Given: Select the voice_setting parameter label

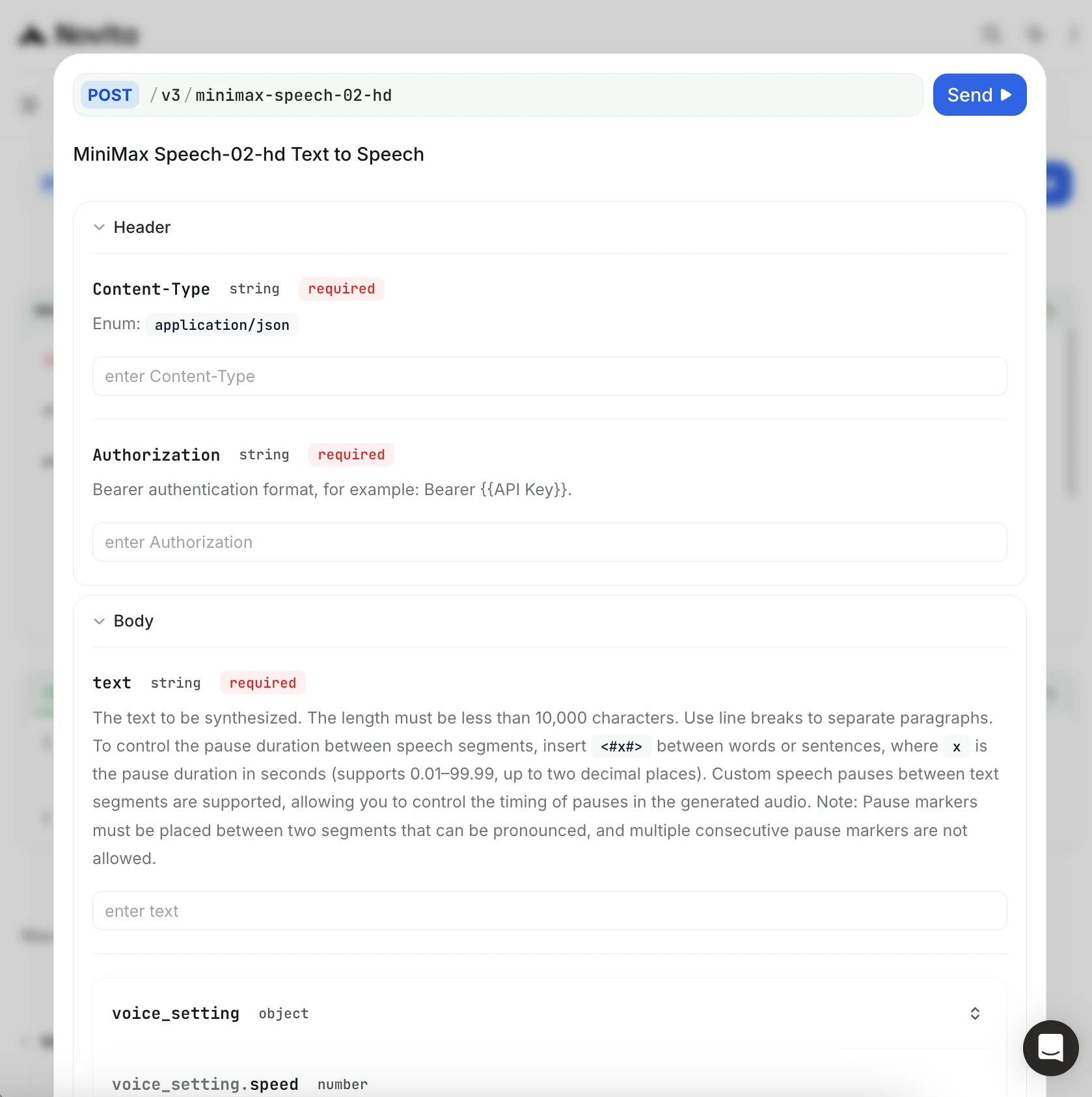Looking at the screenshot, I should (176, 1013).
